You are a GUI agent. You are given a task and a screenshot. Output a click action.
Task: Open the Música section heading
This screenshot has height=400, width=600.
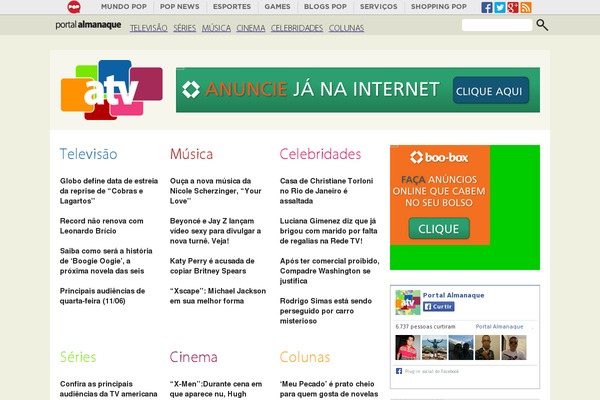pos(191,154)
